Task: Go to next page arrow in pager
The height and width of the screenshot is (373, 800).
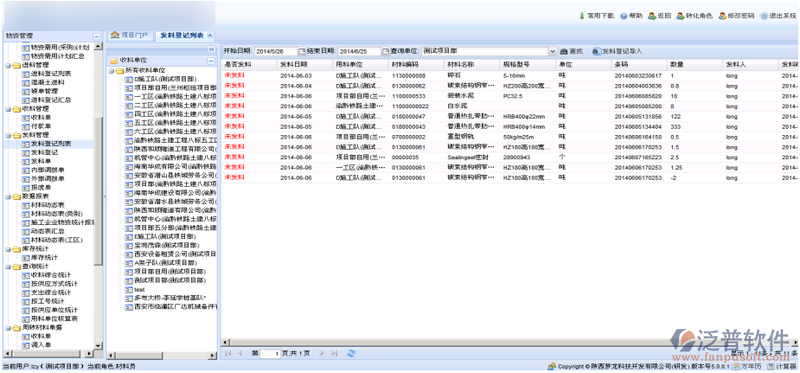Action: point(322,353)
